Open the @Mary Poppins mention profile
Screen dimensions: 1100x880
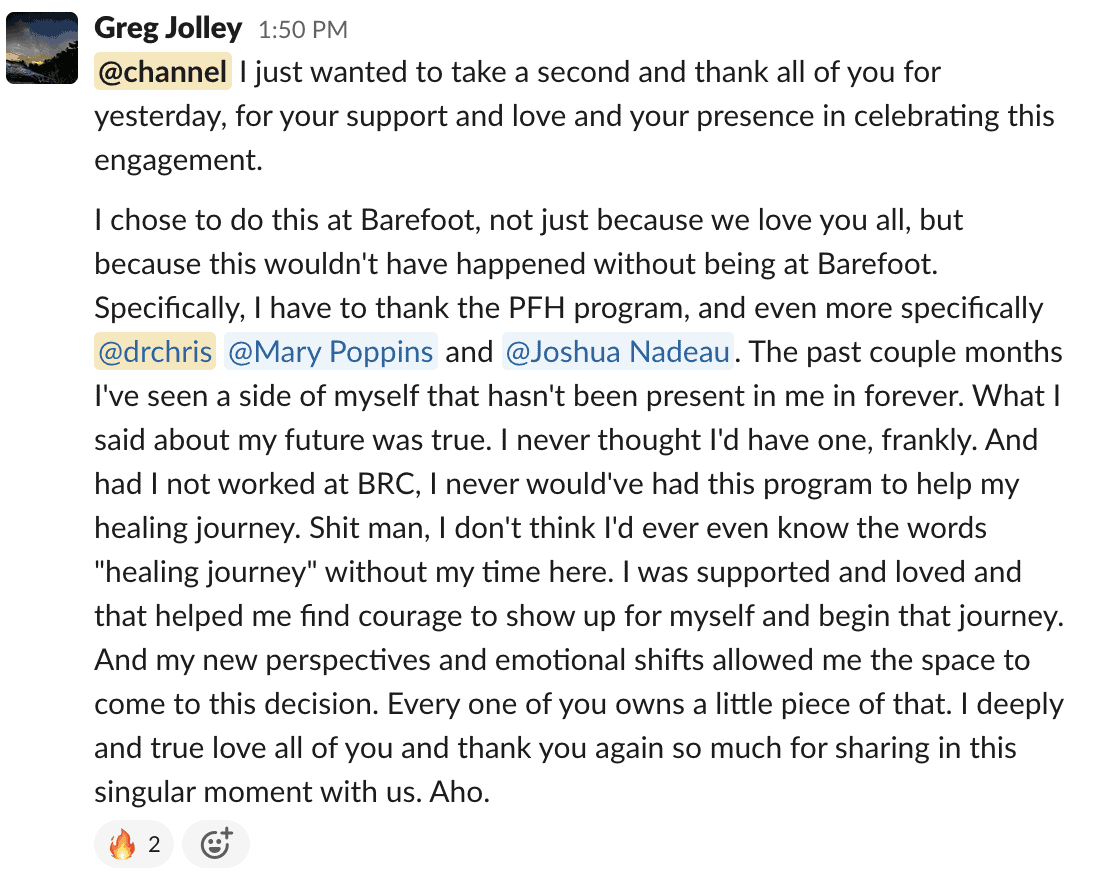point(330,352)
